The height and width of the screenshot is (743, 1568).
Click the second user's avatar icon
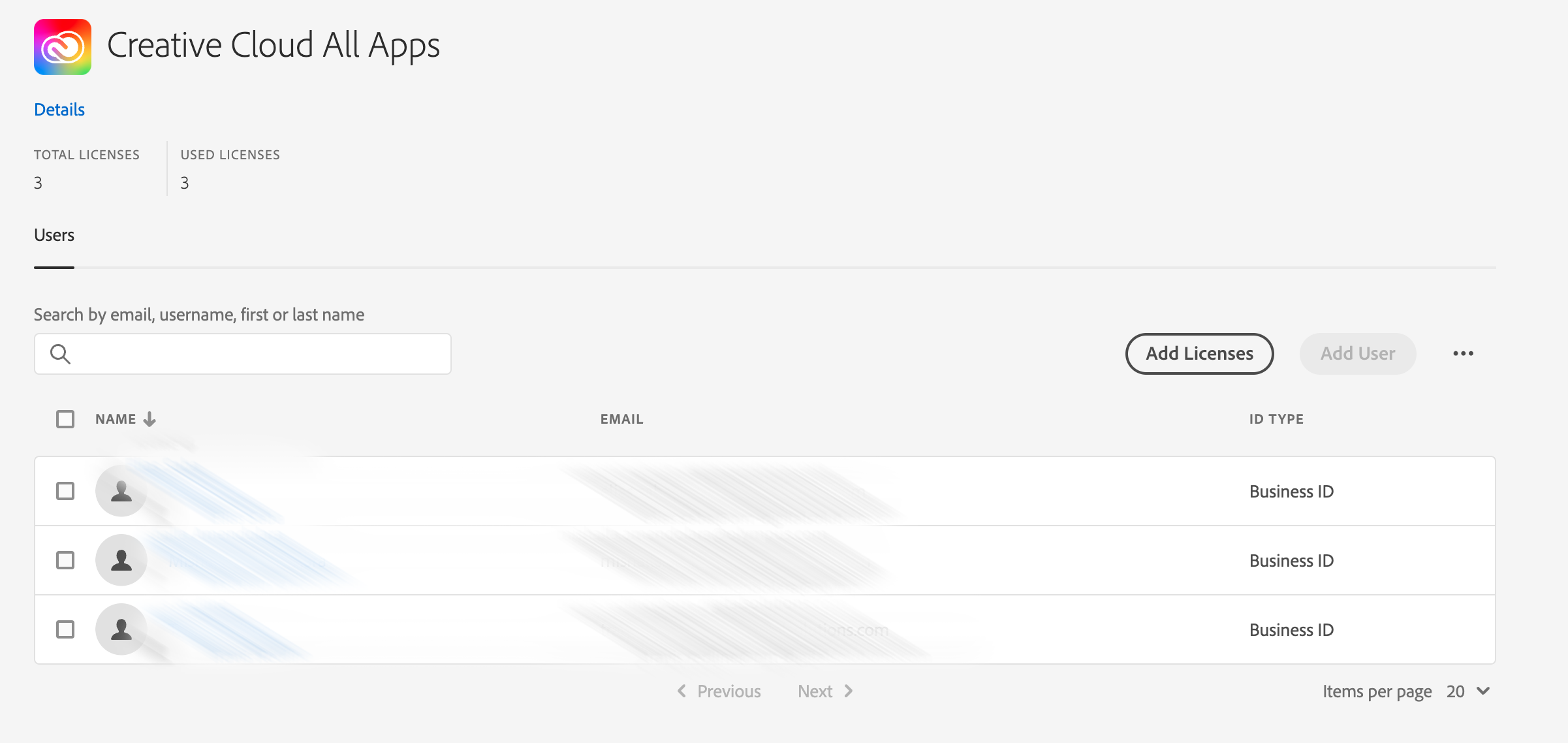(x=121, y=560)
